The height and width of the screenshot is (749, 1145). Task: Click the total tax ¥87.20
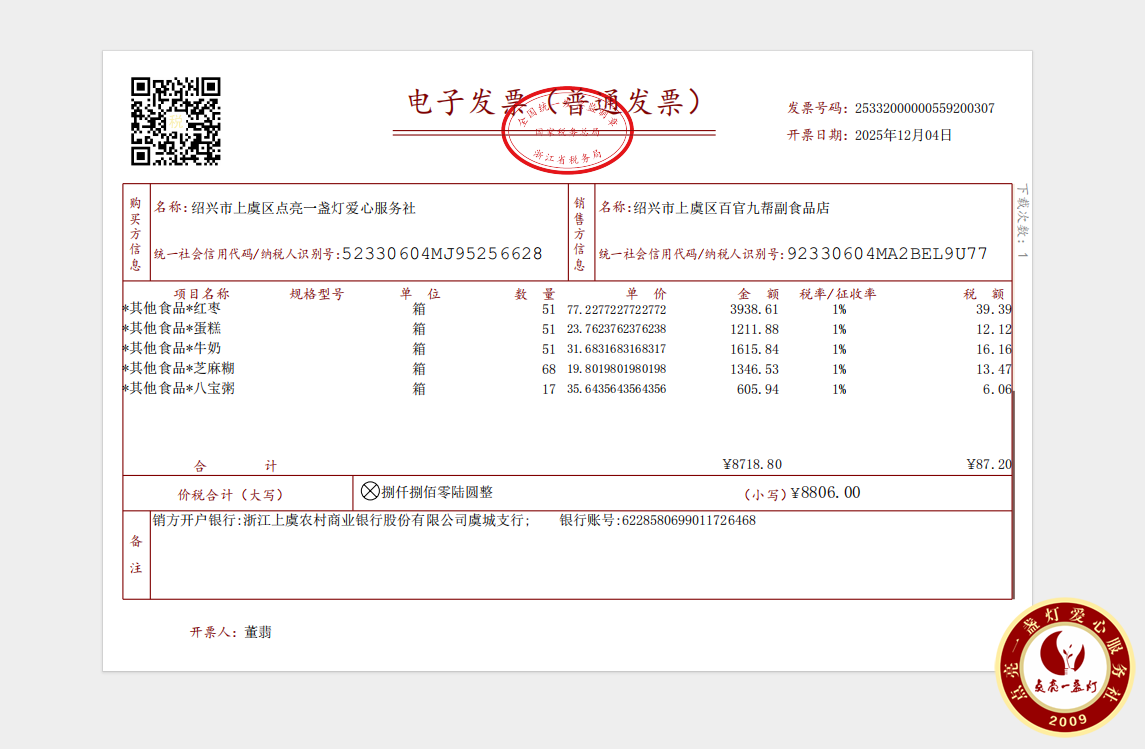[989, 464]
